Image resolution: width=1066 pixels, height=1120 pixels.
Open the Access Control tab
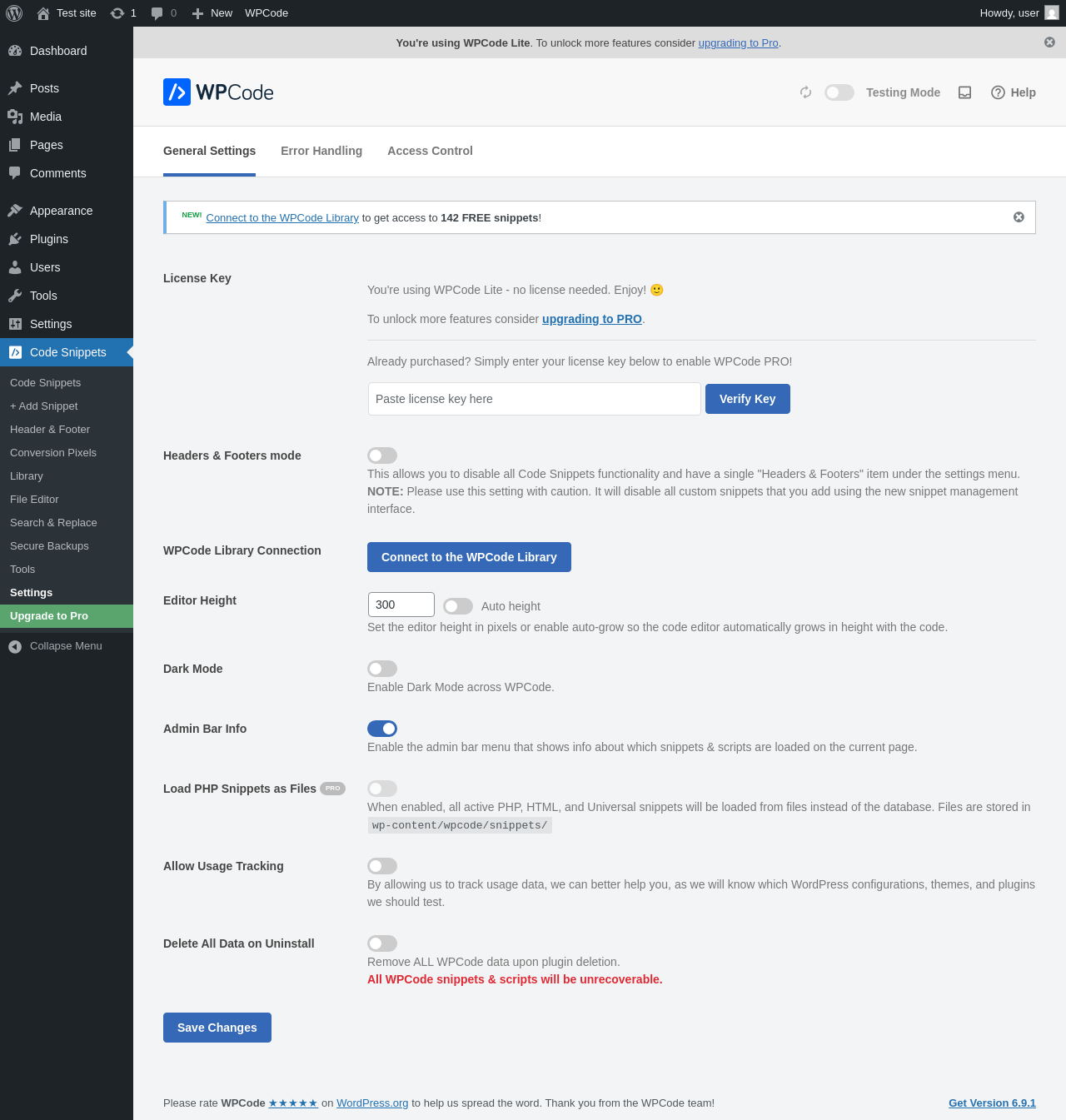point(430,151)
